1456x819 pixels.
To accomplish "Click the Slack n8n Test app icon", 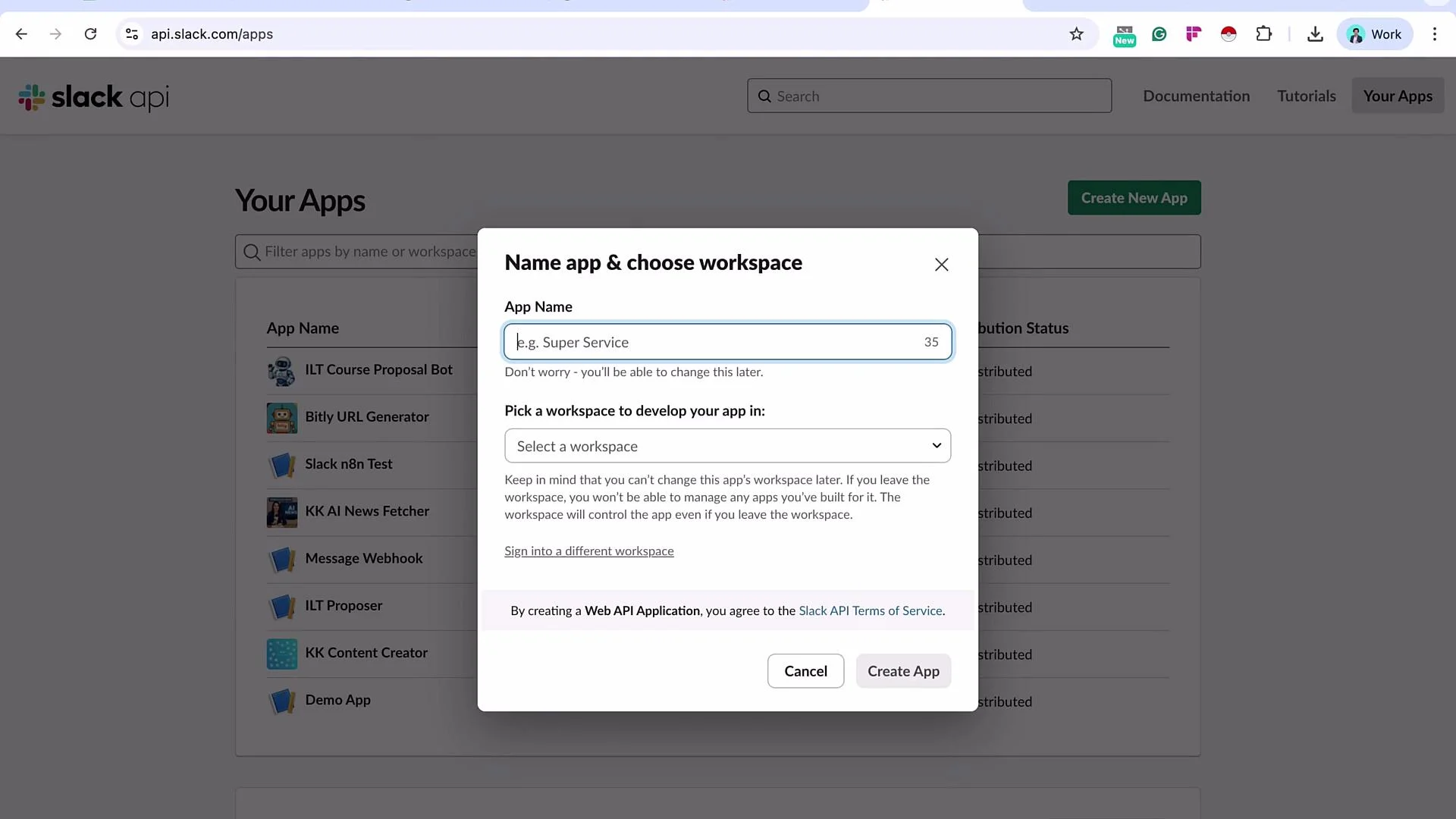I will 282,465.
